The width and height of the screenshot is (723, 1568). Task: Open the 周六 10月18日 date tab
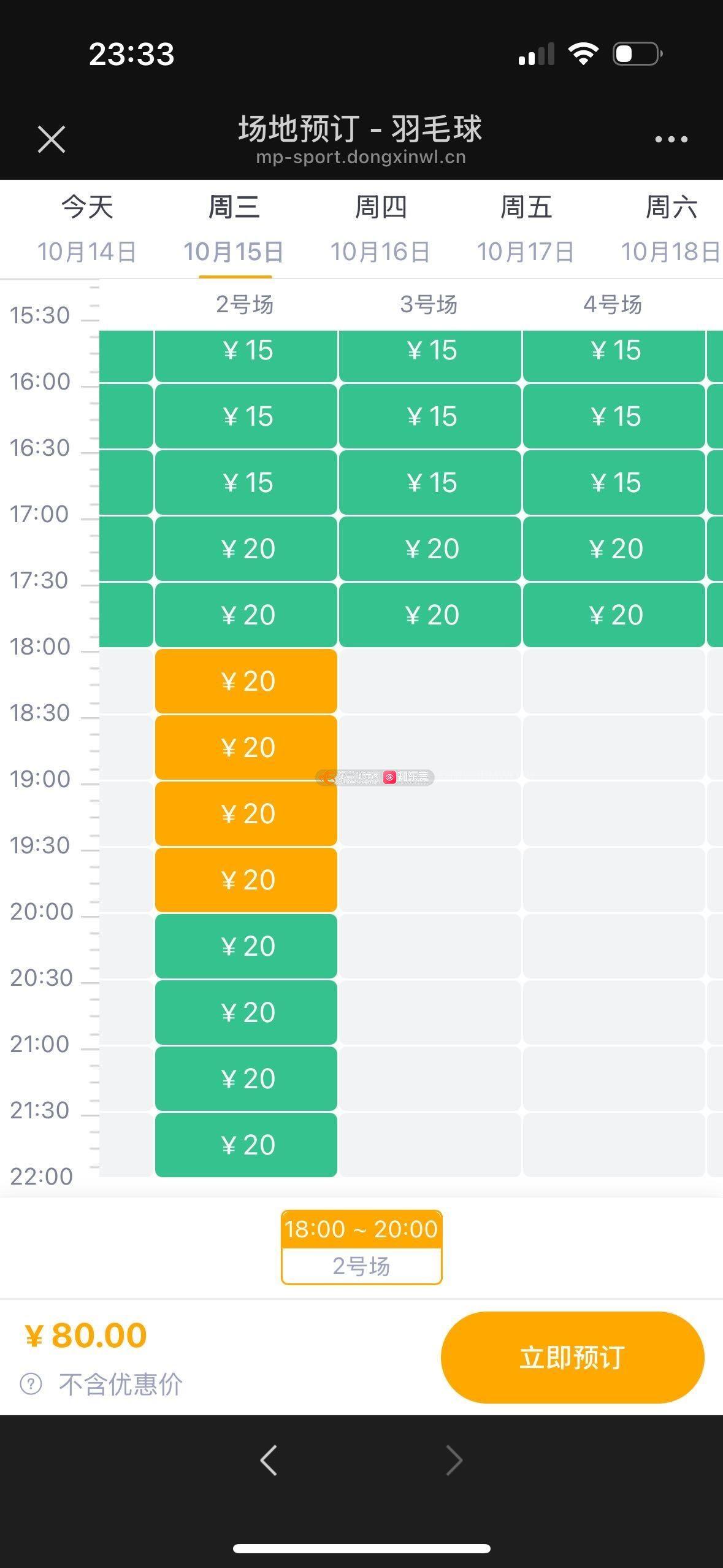tap(671, 229)
